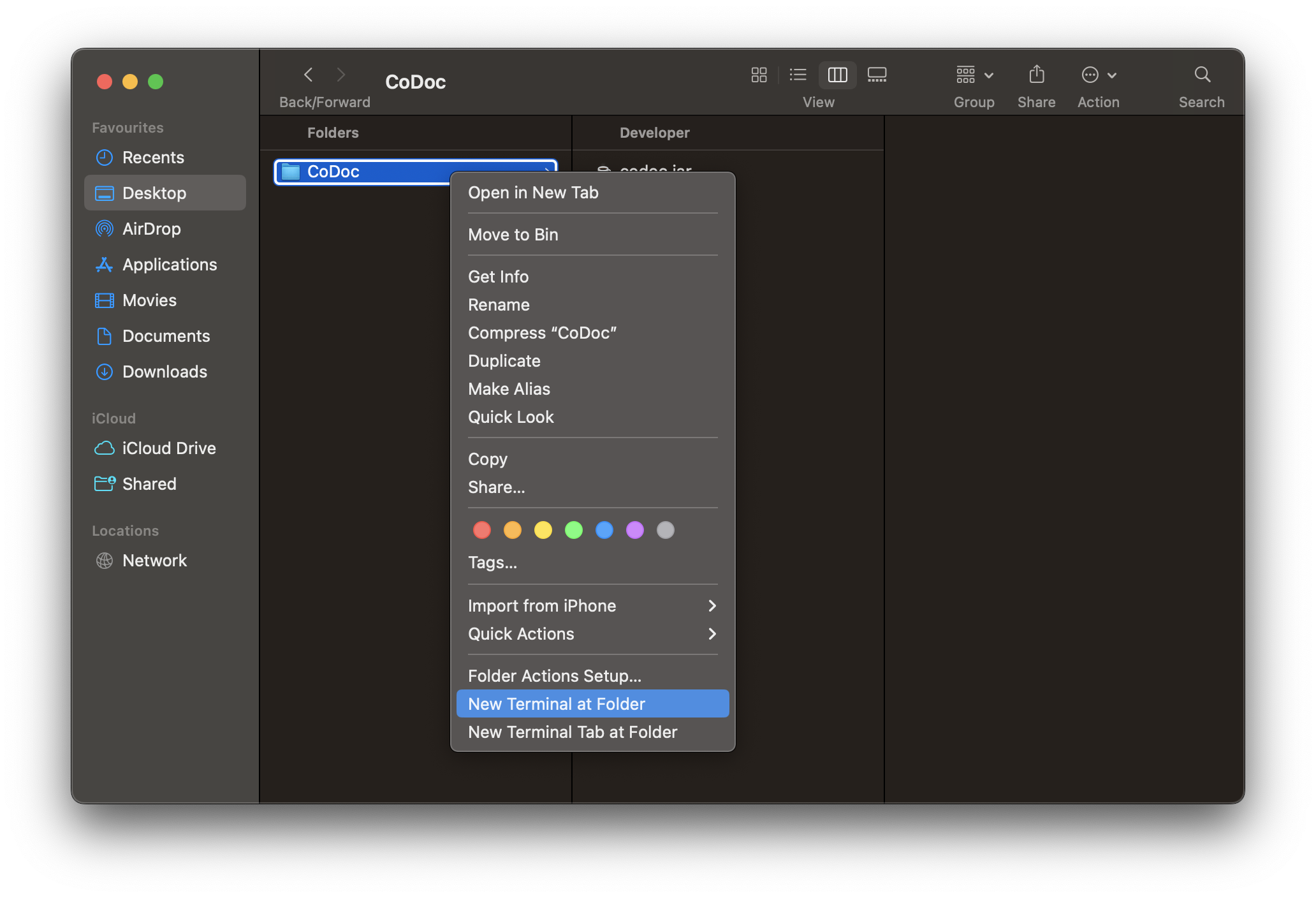Select Quick Look

point(592,417)
